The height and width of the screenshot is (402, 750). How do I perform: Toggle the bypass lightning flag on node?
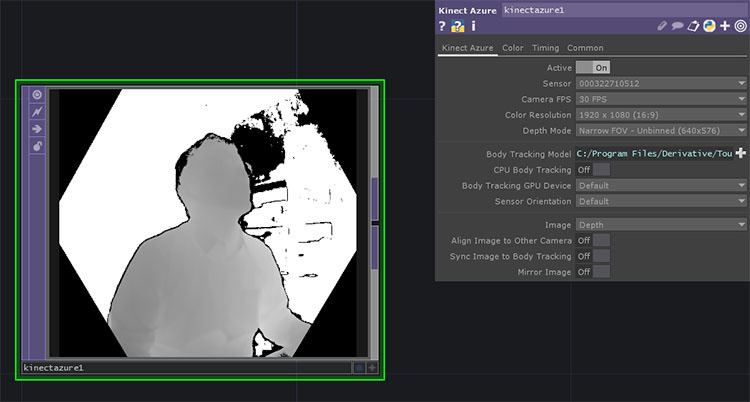(37, 112)
